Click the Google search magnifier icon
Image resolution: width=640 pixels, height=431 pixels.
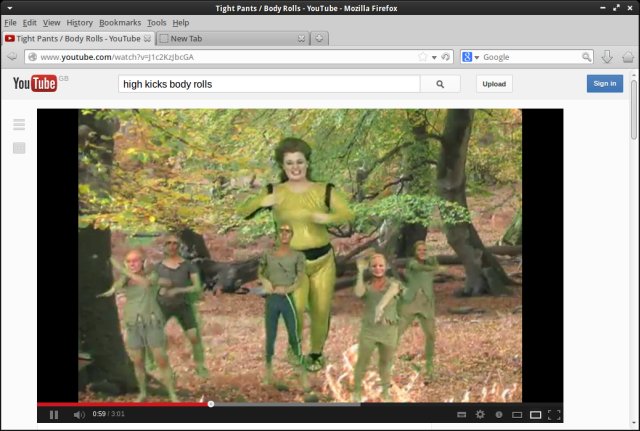(586, 57)
